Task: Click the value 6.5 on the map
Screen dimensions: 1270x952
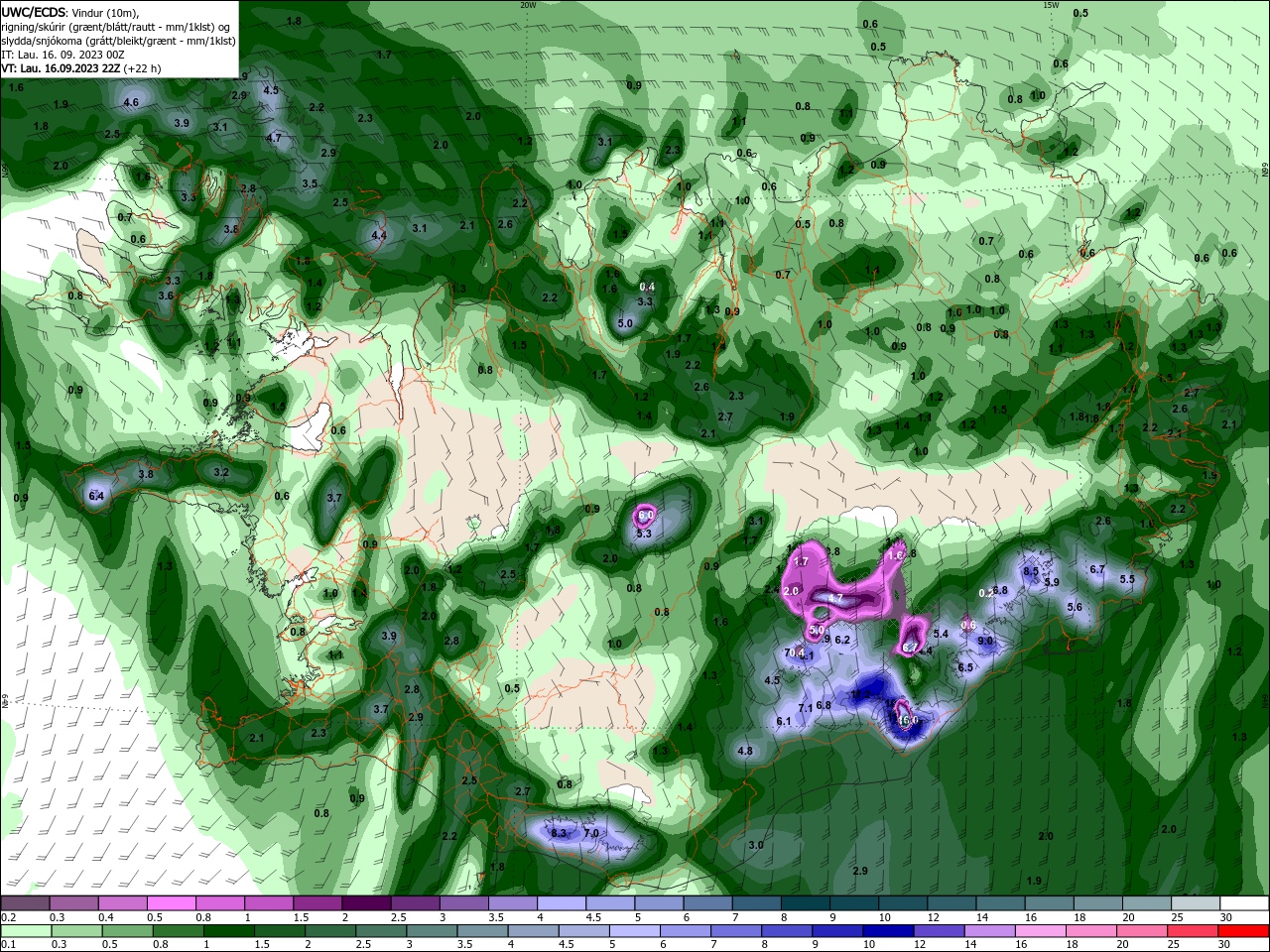Action: (965, 667)
